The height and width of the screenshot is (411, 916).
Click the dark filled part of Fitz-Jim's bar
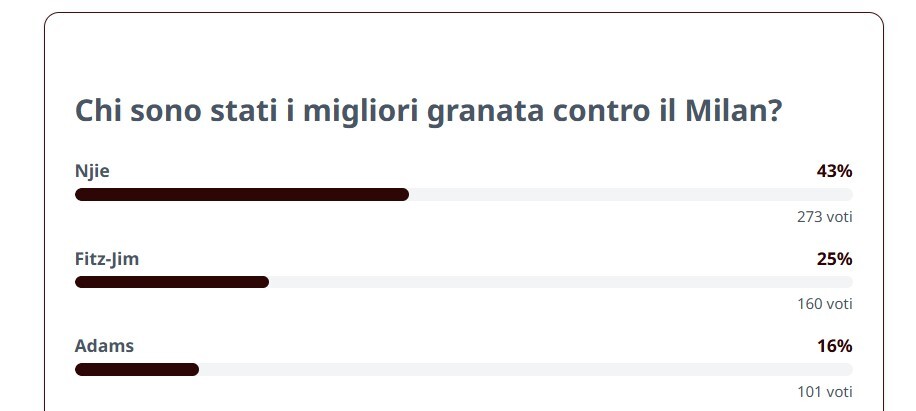coord(172,282)
